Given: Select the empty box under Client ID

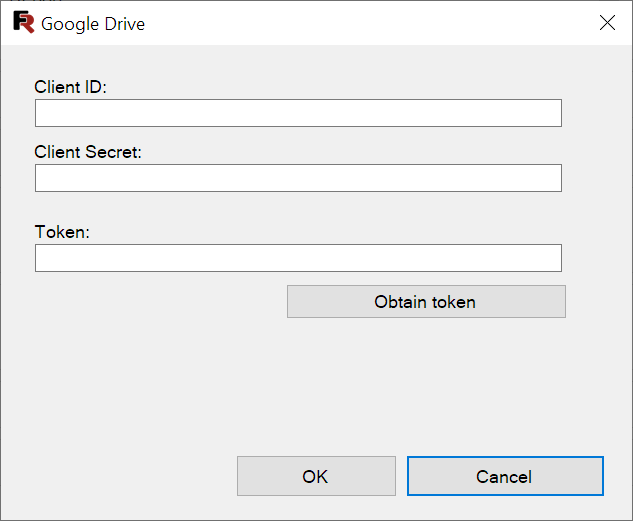Looking at the screenshot, I should [x=298, y=113].
